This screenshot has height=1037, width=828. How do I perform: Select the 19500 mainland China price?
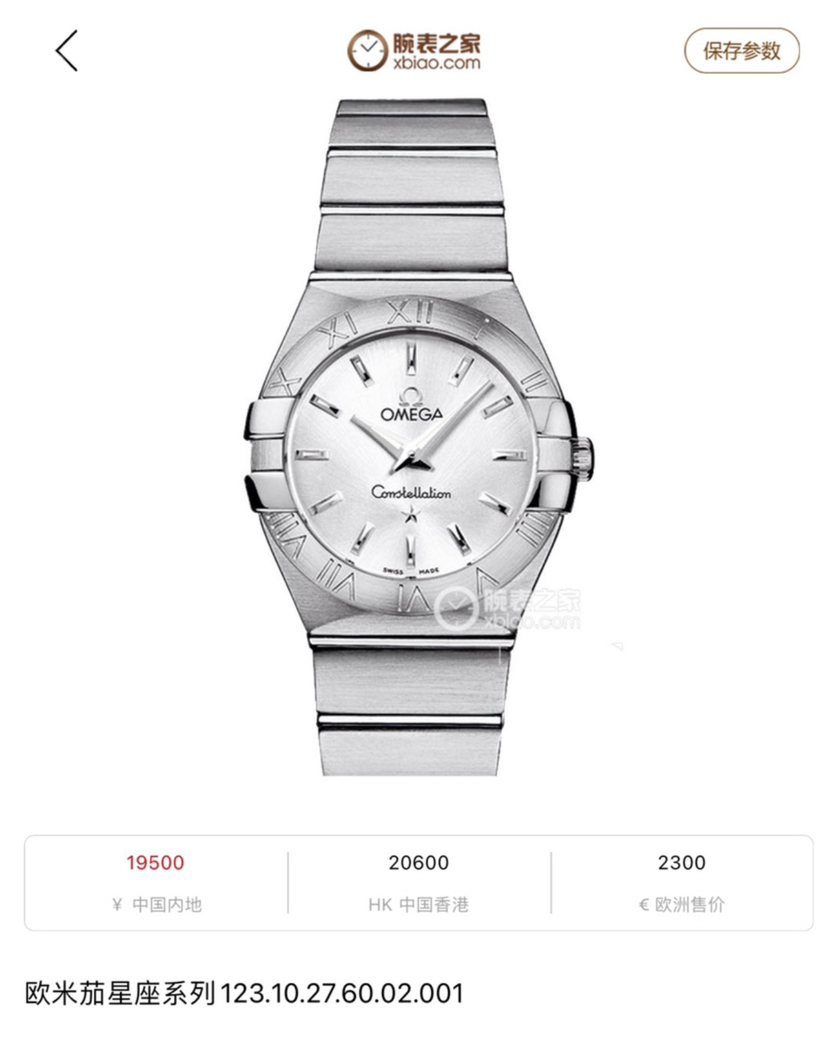click(x=155, y=862)
